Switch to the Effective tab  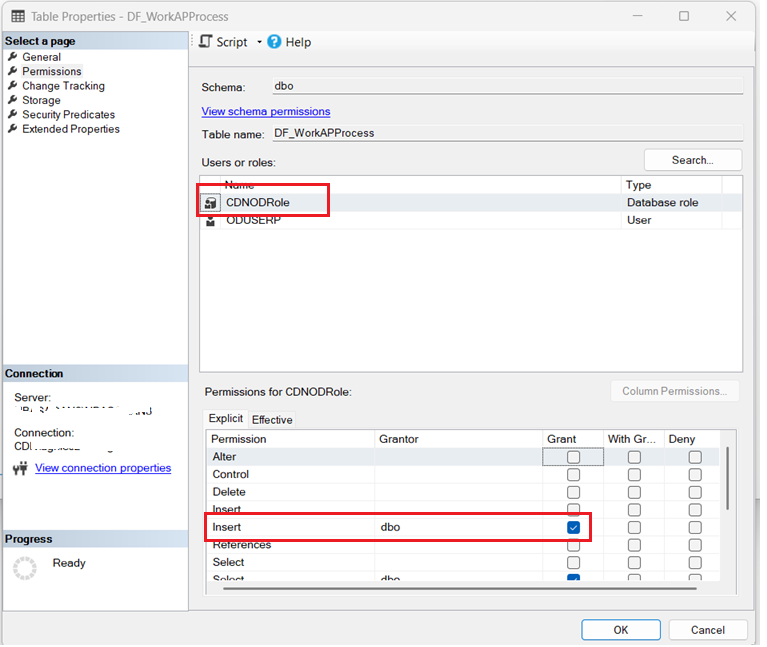tap(272, 420)
